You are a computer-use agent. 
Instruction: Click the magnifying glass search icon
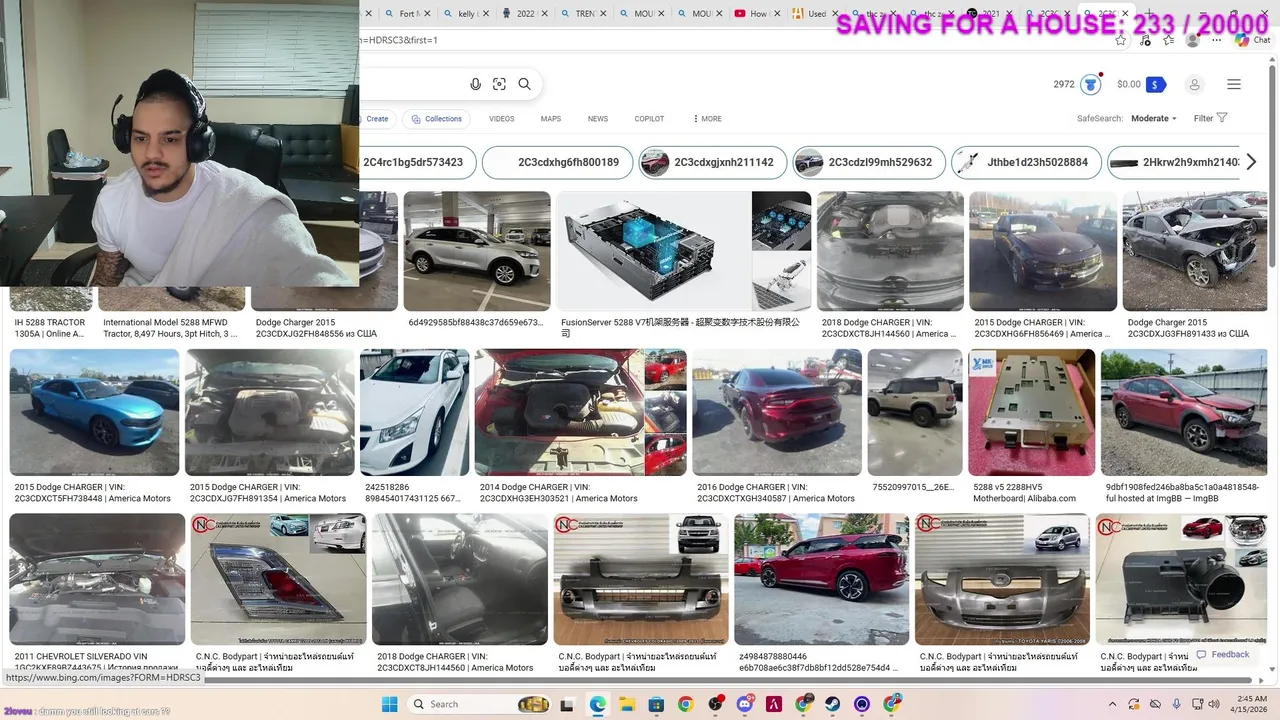(x=524, y=84)
